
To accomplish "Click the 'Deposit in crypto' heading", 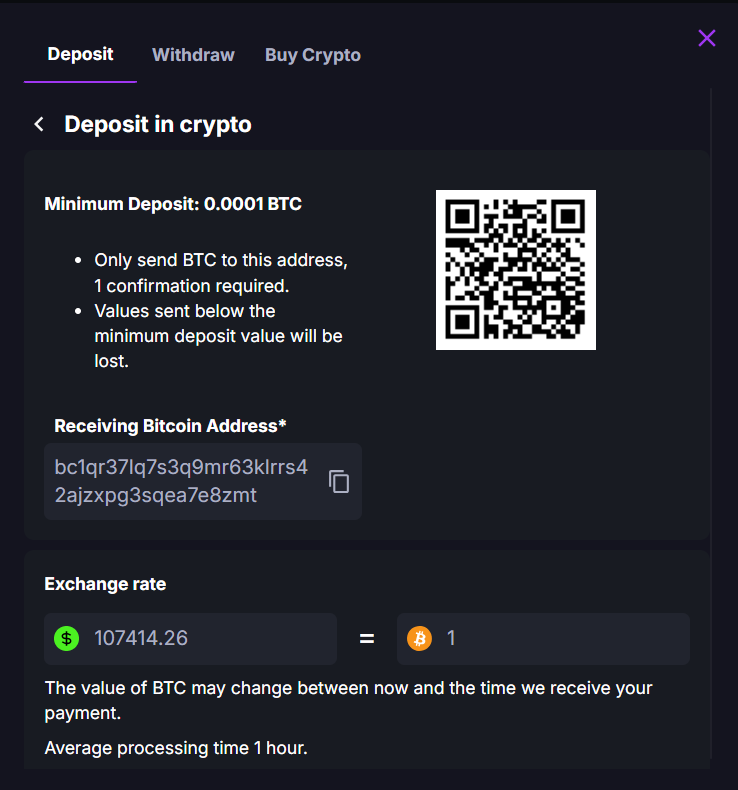I will pos(158,124).
